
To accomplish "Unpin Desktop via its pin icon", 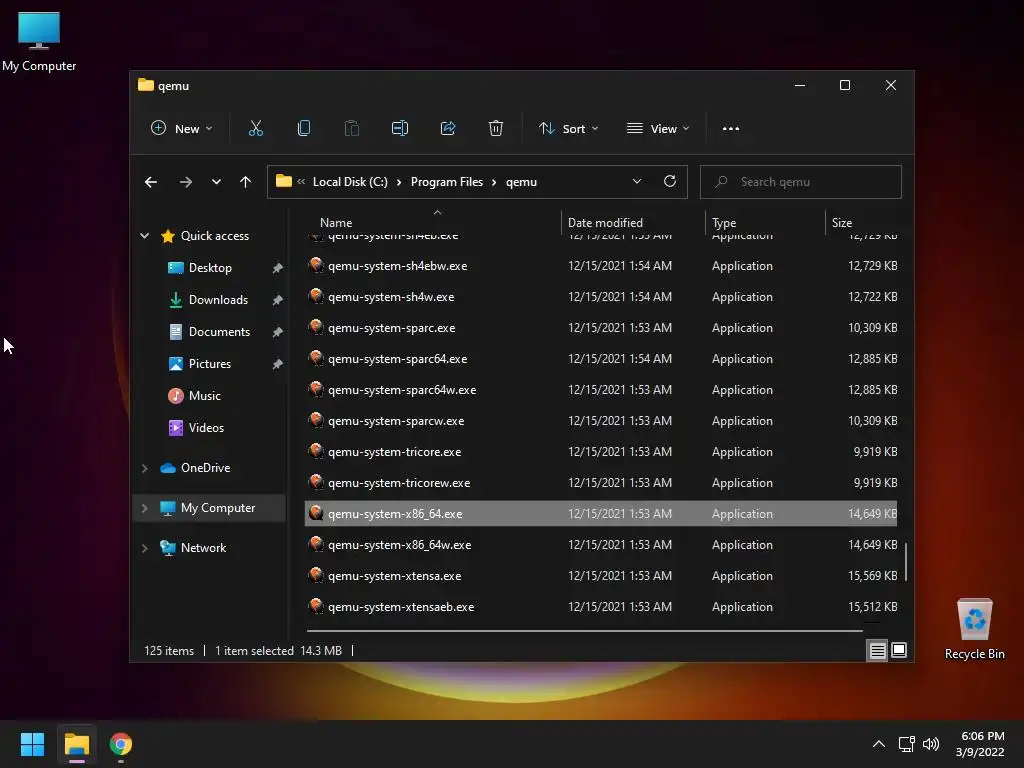I will [278, 268].
